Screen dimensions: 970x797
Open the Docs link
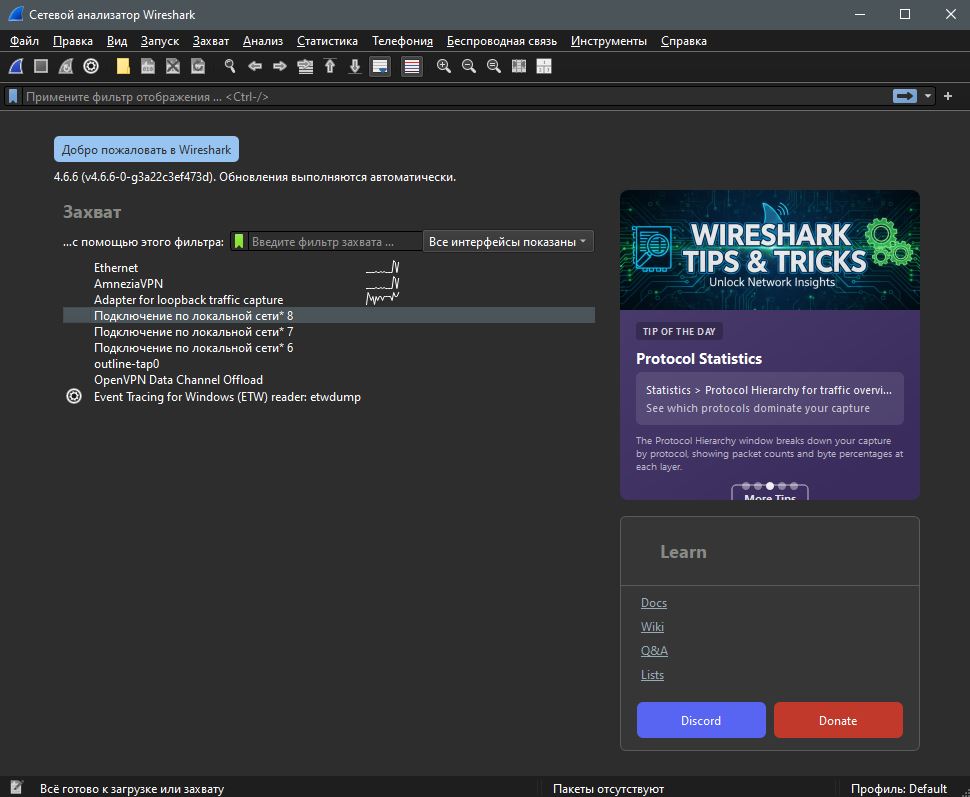[654, 603]
